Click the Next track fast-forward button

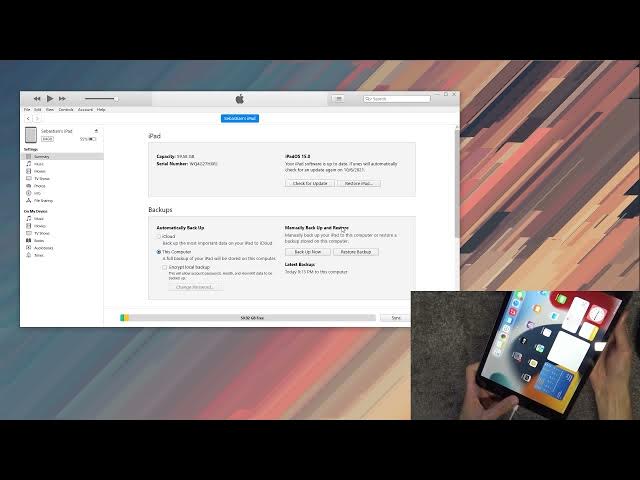coord(62,99)
